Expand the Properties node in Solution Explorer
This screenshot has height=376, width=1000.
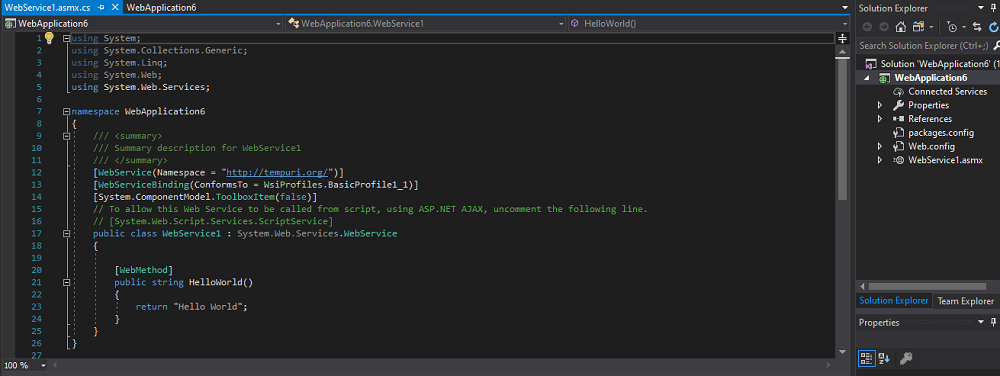click(x=879, y=105)
